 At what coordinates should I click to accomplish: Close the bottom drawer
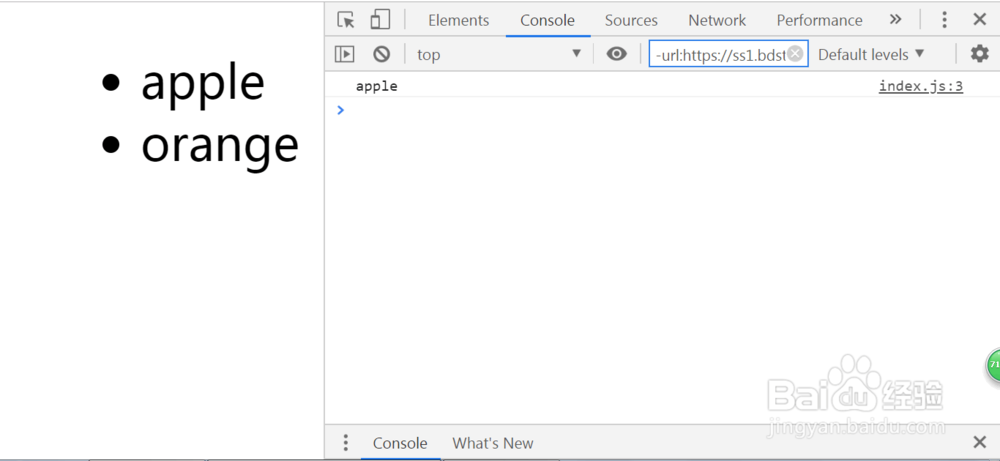point(980,443)
